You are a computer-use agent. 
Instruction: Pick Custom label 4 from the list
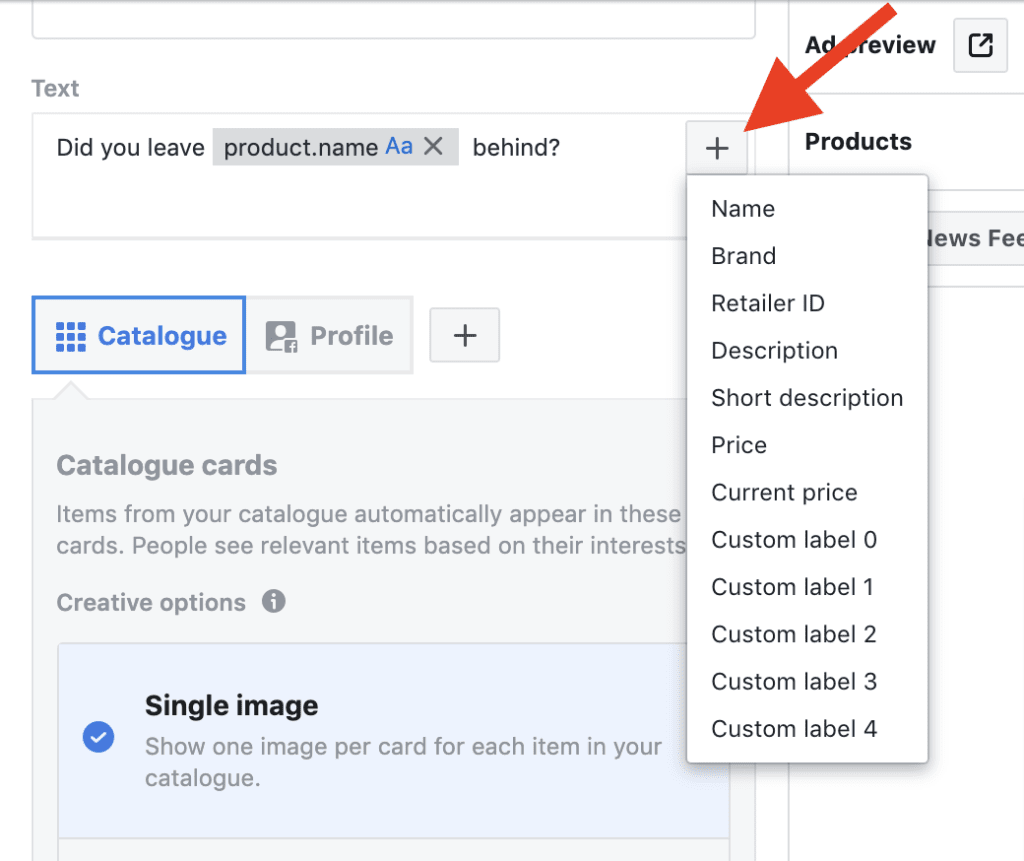coord(794,729)
